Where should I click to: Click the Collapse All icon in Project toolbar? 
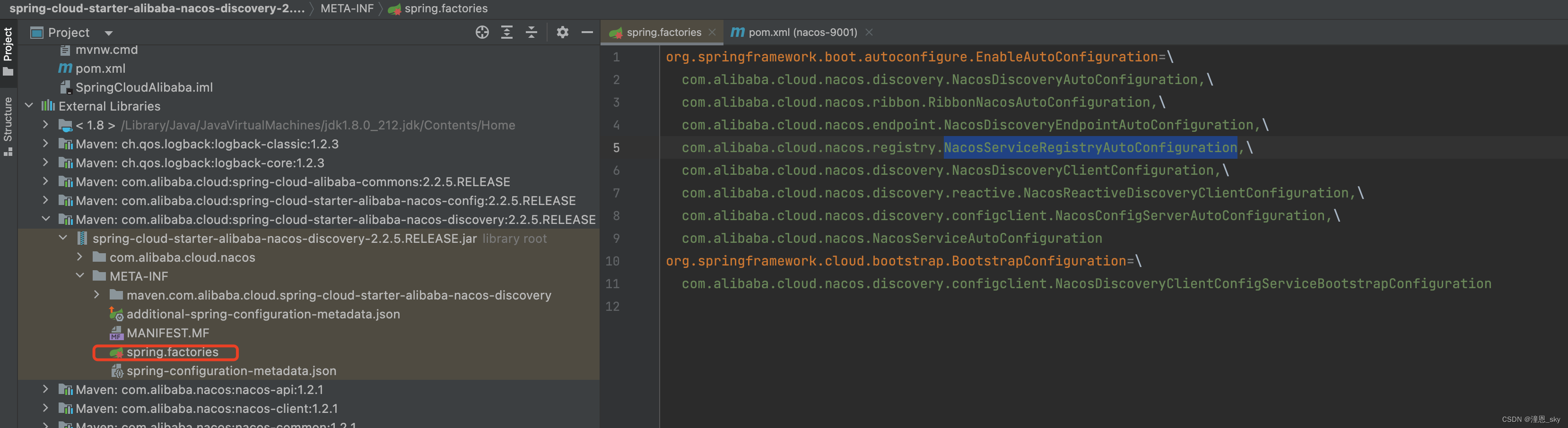coord(531,32)
